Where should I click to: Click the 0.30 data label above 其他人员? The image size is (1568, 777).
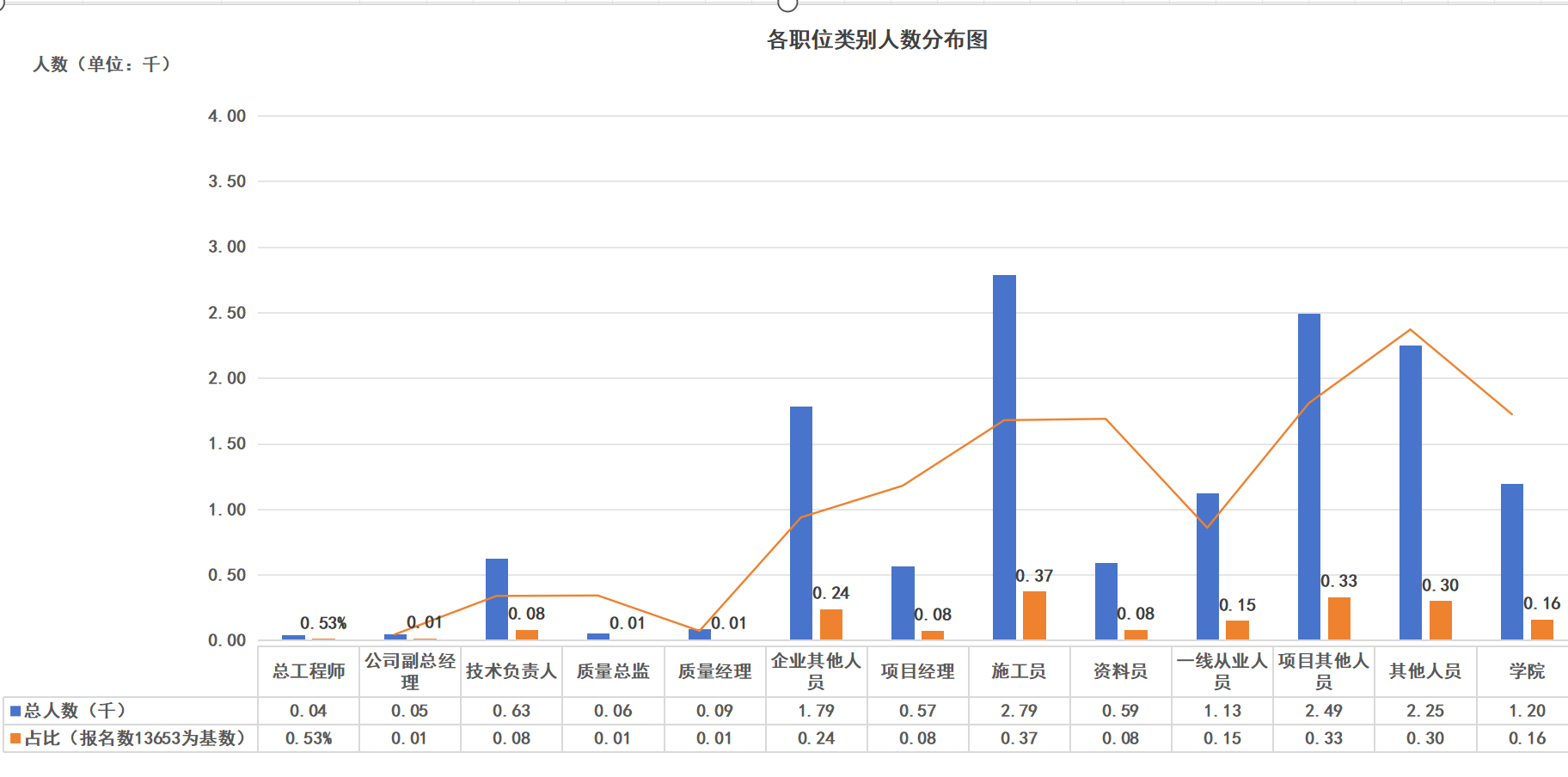(x=1440, y=585)
